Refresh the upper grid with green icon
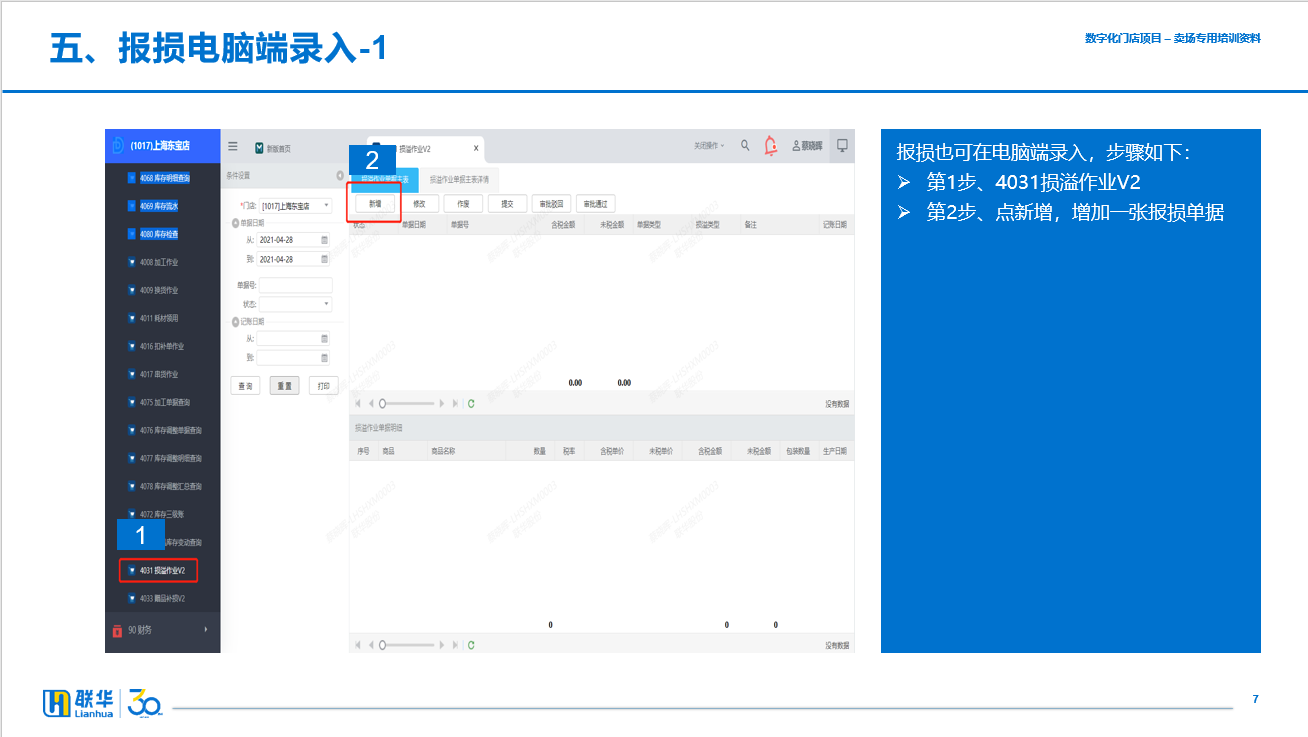This screenshot has height=737, width=1308. click(x=471, y=403)
